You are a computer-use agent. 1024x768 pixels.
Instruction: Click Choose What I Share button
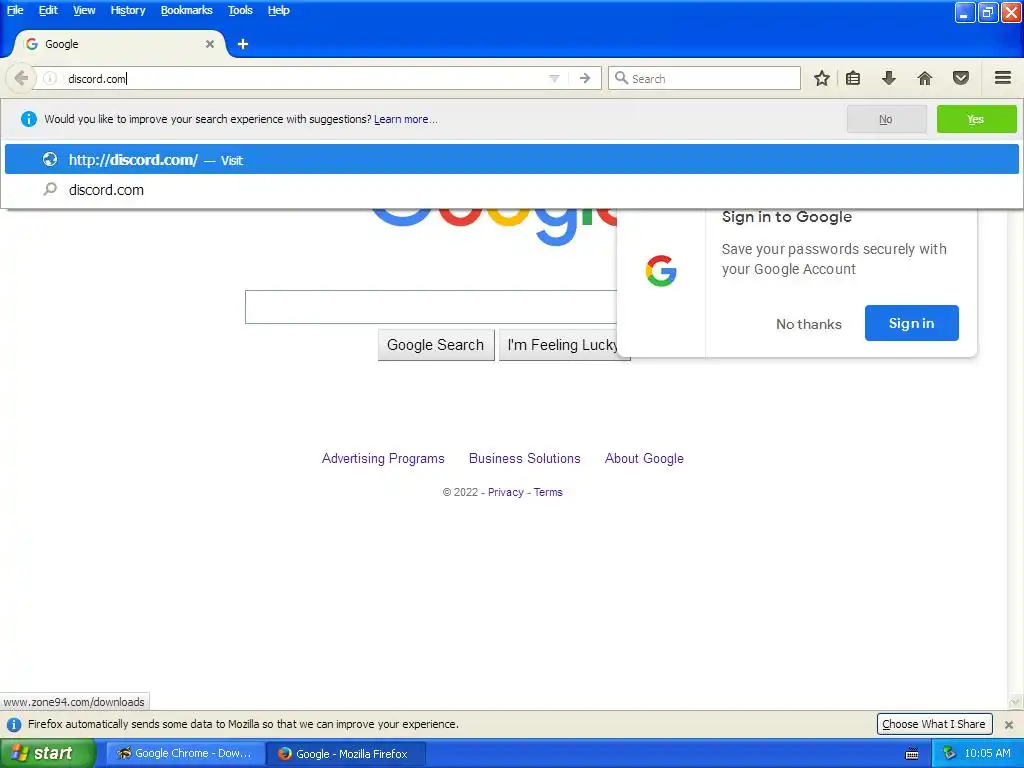tap(933, 724)
